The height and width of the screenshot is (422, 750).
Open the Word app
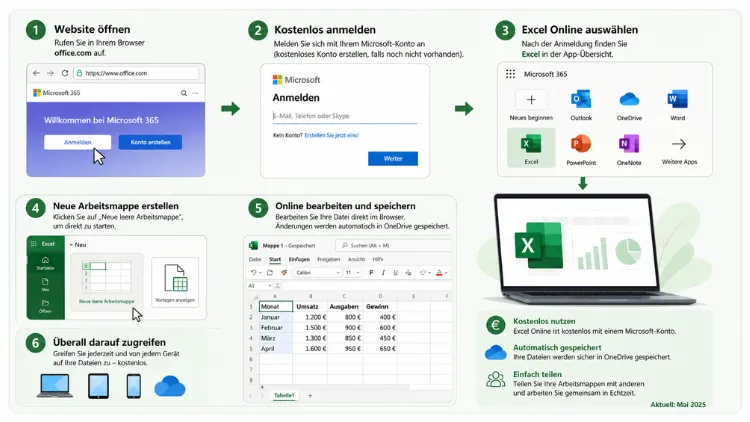[x=677, y=99]
